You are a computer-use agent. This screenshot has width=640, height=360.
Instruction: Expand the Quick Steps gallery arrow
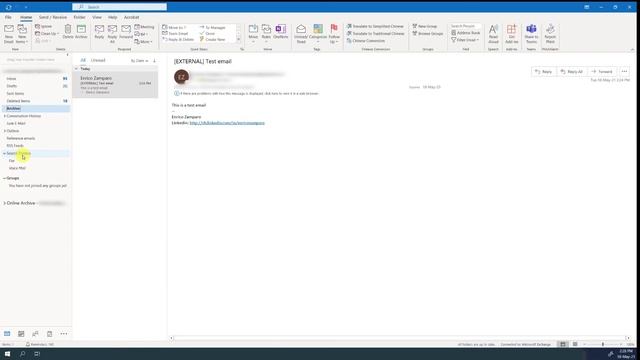click(239, 40)
